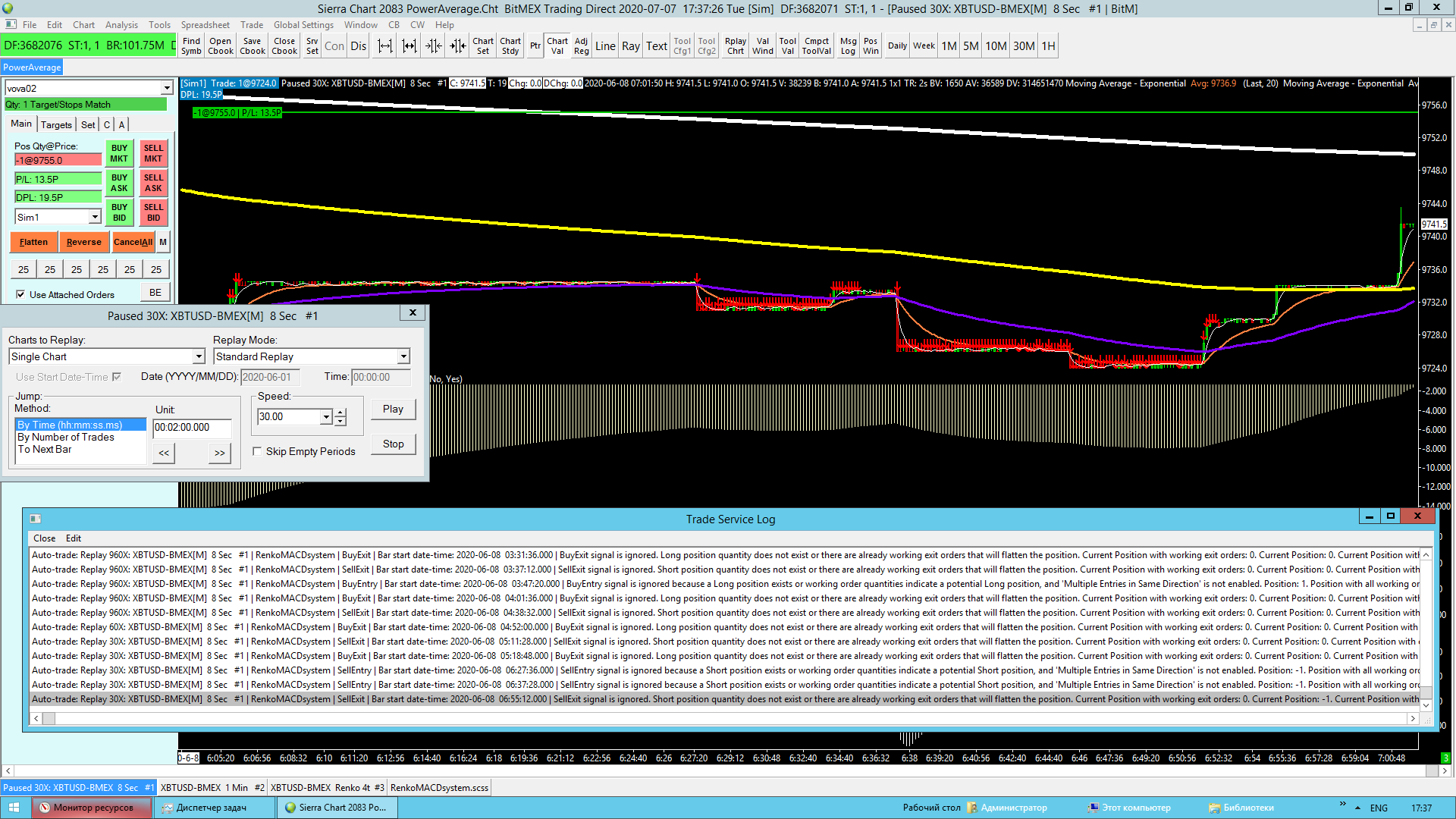Toggle Use Start Date-Time checkbox

[117, 377]
